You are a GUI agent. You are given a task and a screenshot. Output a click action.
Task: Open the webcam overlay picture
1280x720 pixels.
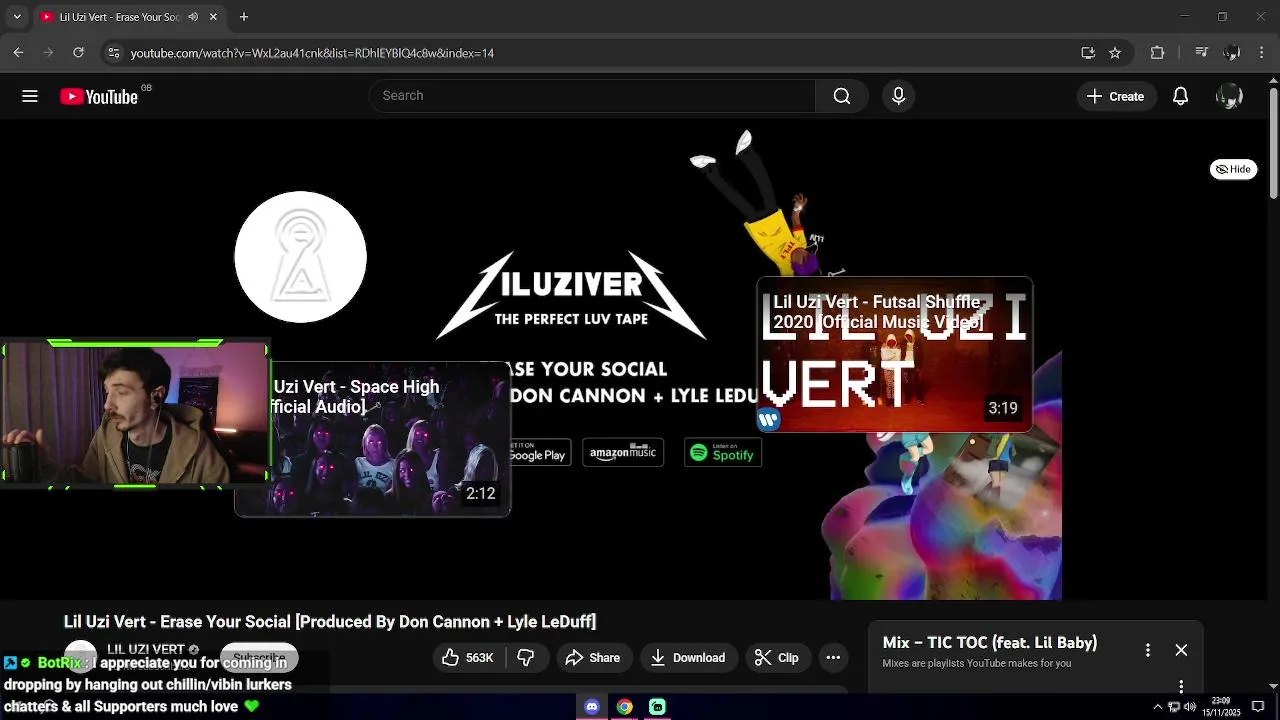pyautogui.click(x=135, y=414)
